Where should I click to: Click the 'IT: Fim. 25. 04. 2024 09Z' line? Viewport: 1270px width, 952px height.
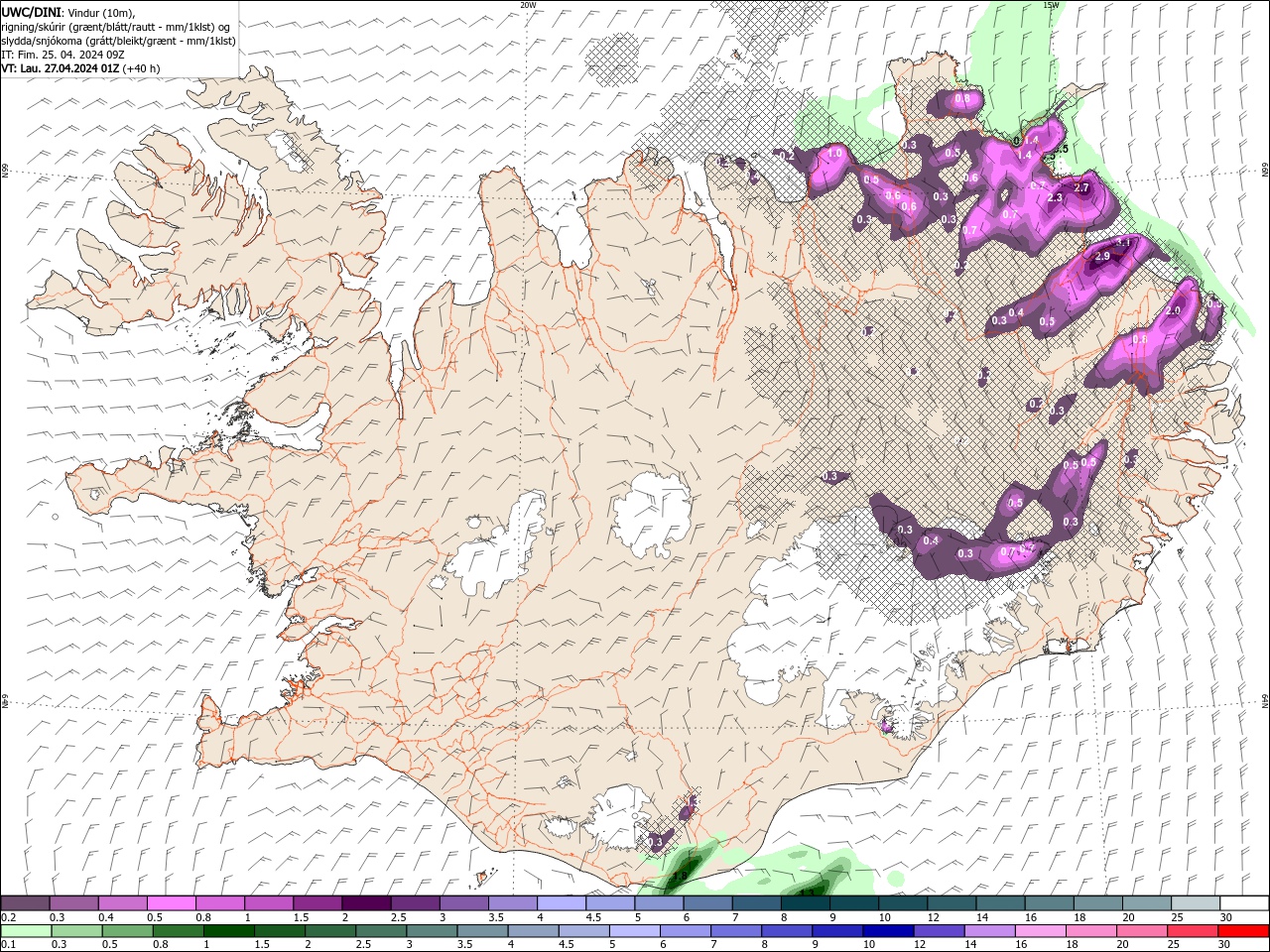(x=61, y=55)
